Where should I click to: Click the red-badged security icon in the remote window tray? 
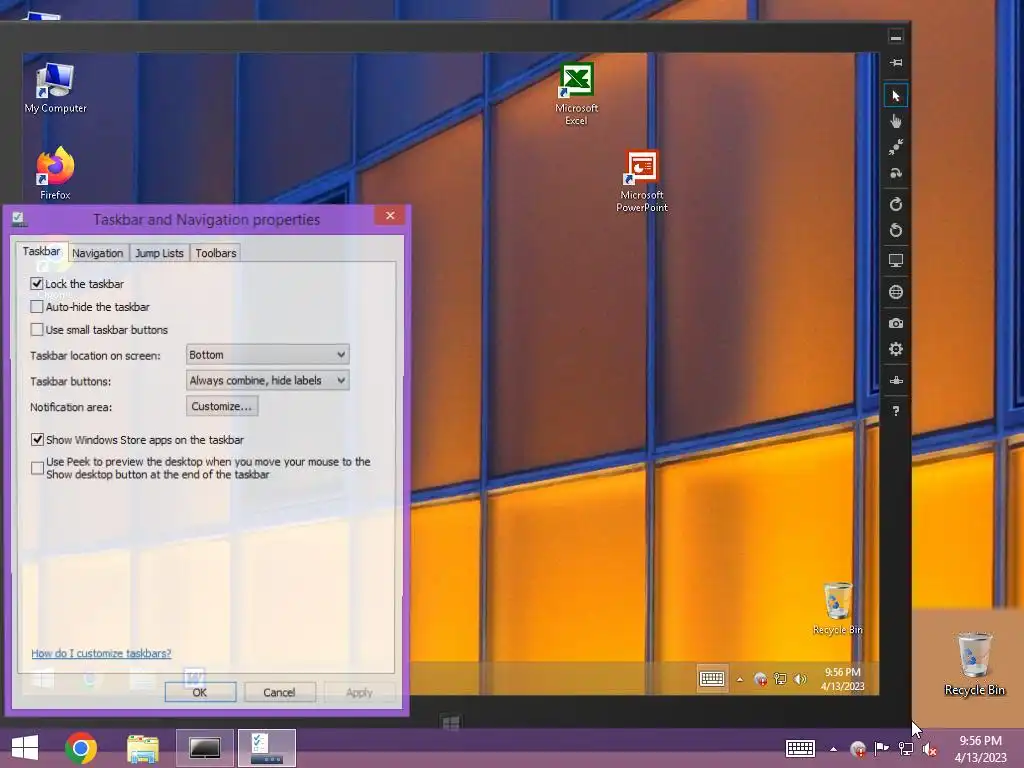760,679
